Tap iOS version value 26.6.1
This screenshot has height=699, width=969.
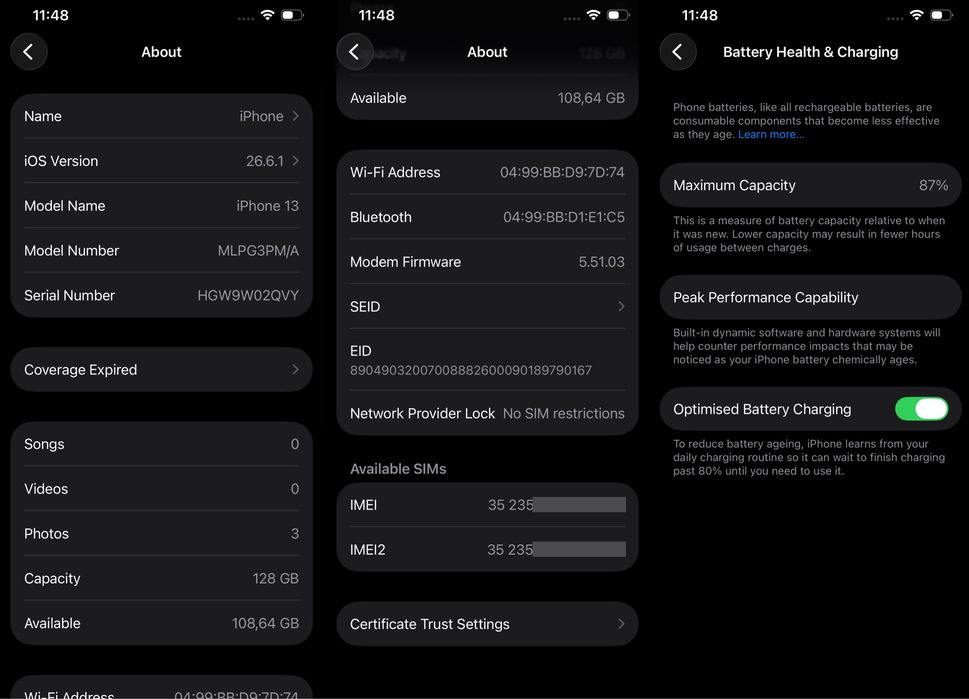[x=264, y=161]
